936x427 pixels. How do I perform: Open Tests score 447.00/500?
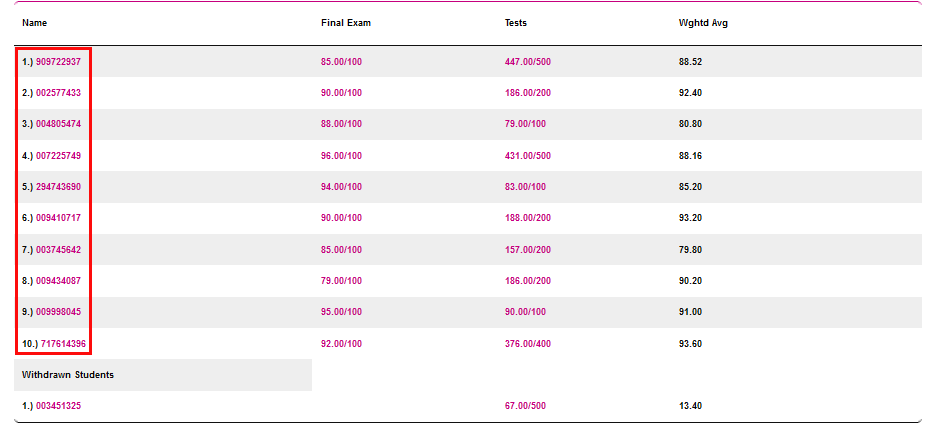(x=527, y=62)
